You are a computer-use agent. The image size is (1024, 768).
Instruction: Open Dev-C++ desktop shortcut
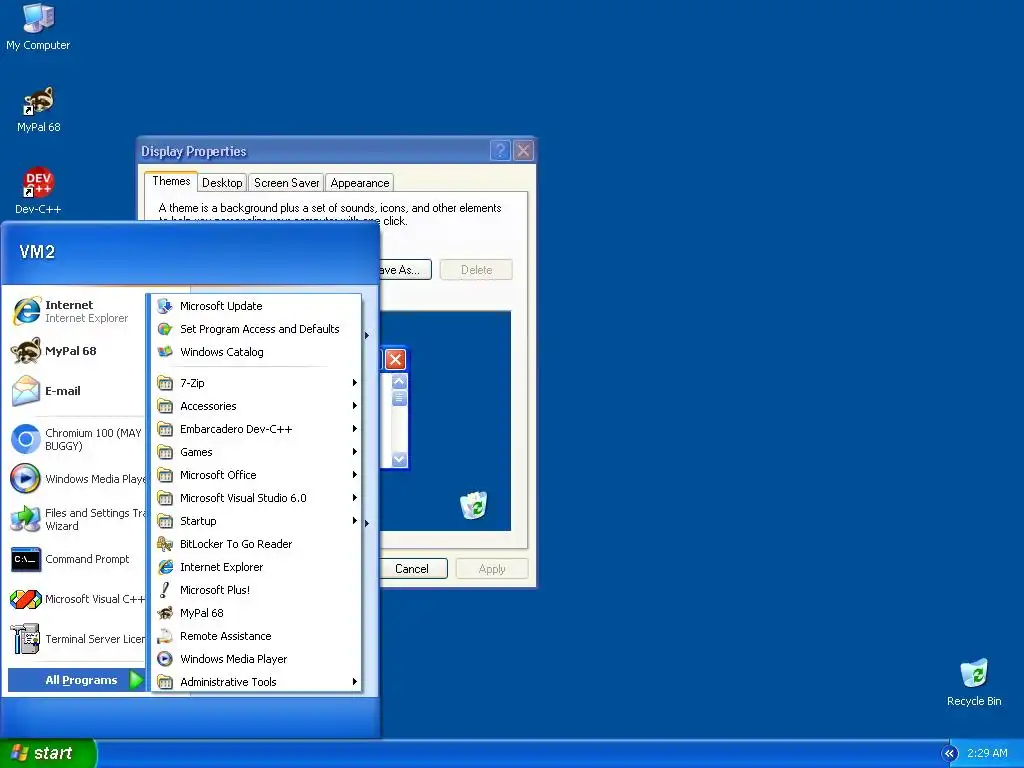click(38, 191)
